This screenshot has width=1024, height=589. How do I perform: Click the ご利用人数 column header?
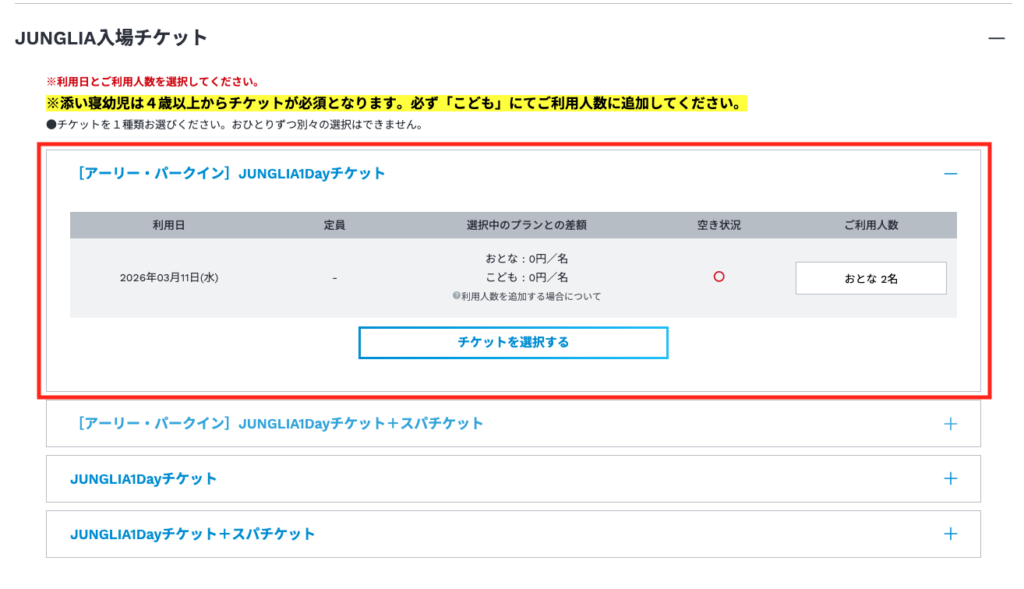pyautogui.click(x=870, y=225)
